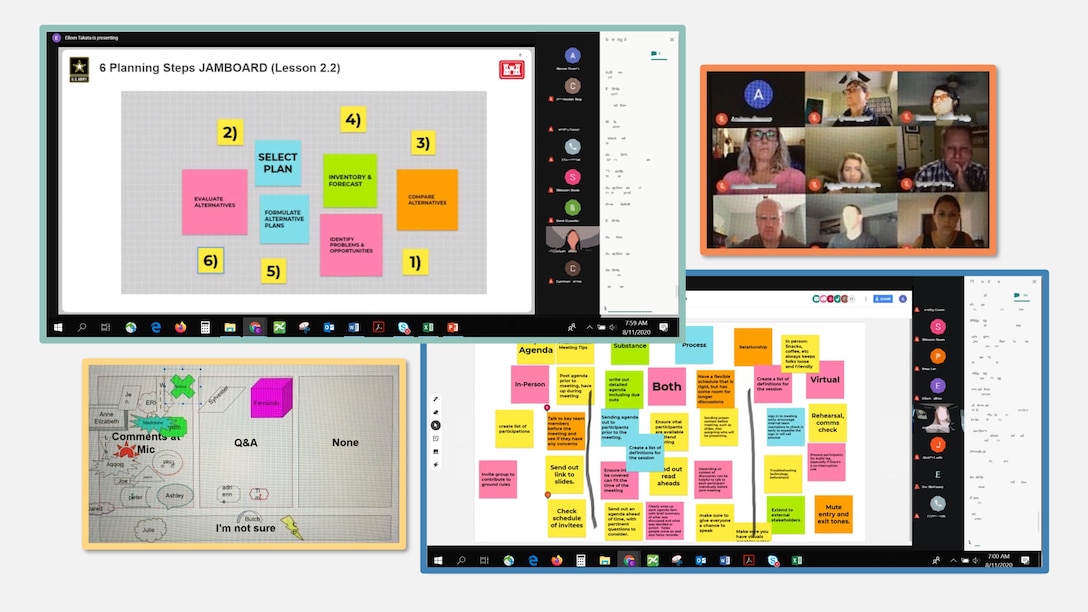1088x612 pixels.
Task: Click the U.S. Army star logo on slide
Action: click(x=79, y=69)
